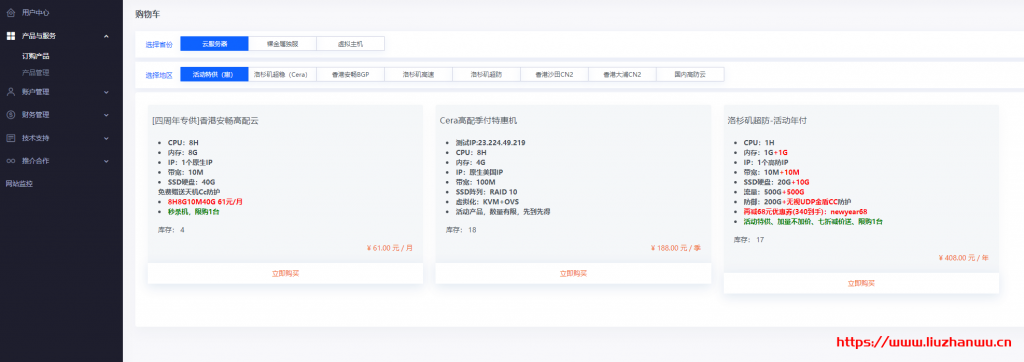Click the SSD阵列: RAID 10 line

(x=486, y=192)
